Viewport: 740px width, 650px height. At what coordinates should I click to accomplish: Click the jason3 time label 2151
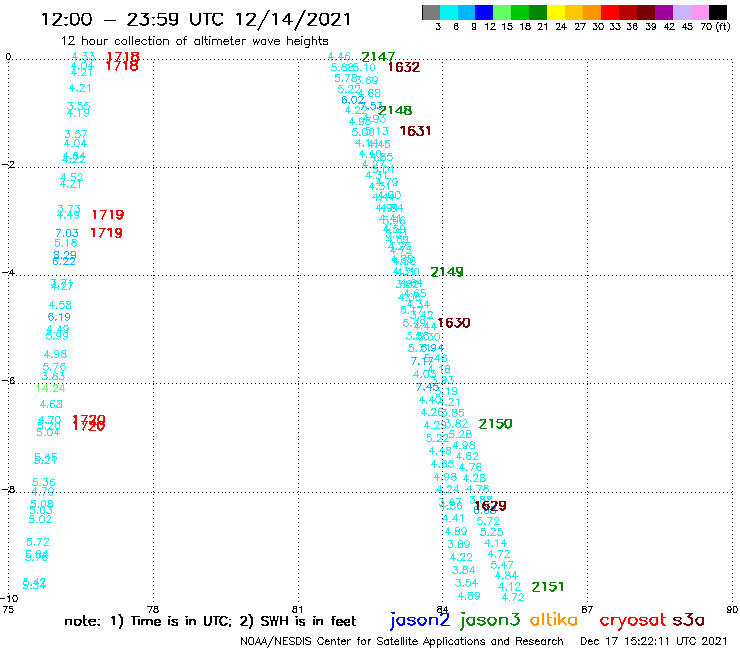tap(547, 587)
